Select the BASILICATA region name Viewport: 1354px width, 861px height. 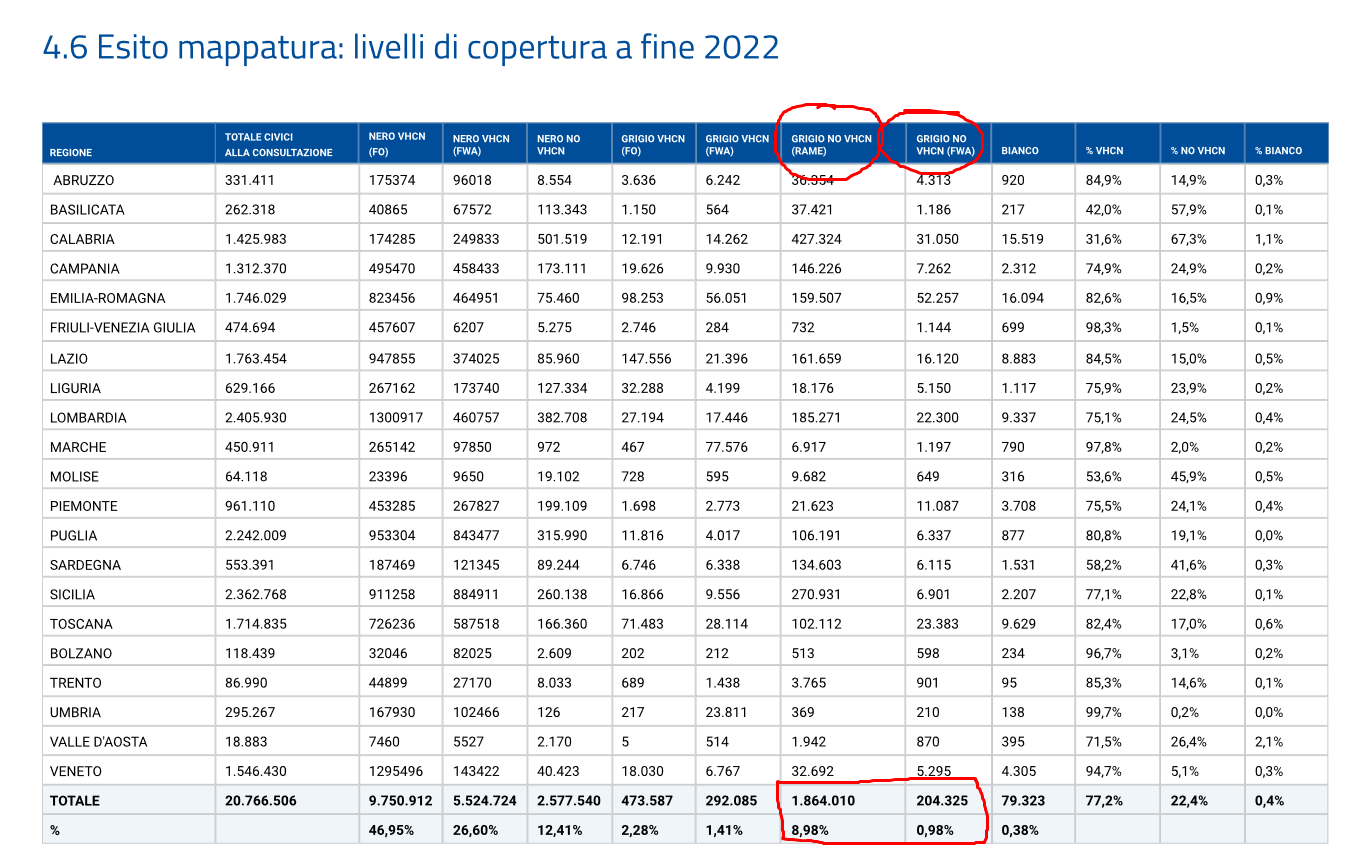point(87,210)
